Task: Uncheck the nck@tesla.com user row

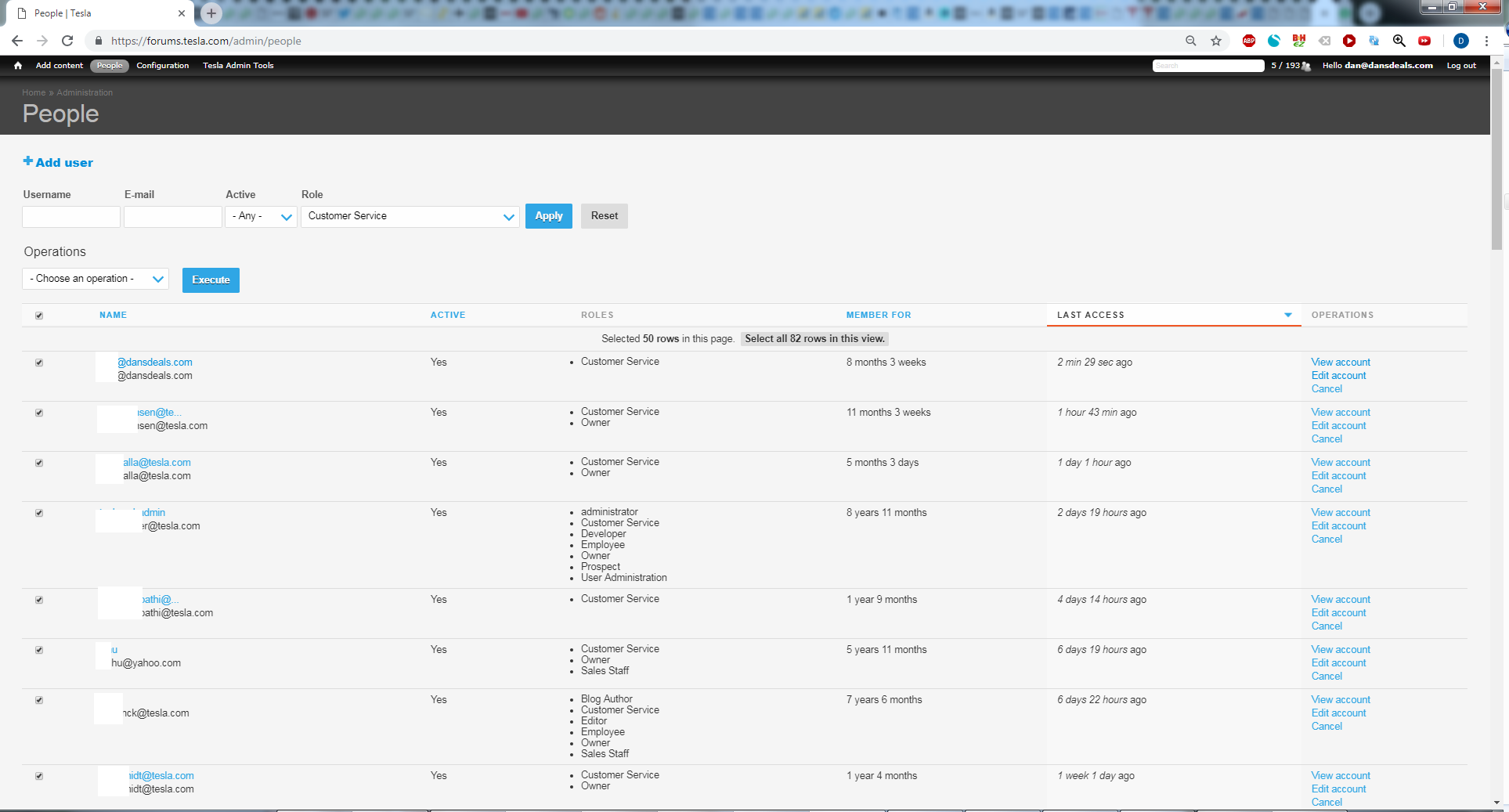Action: 39,700
